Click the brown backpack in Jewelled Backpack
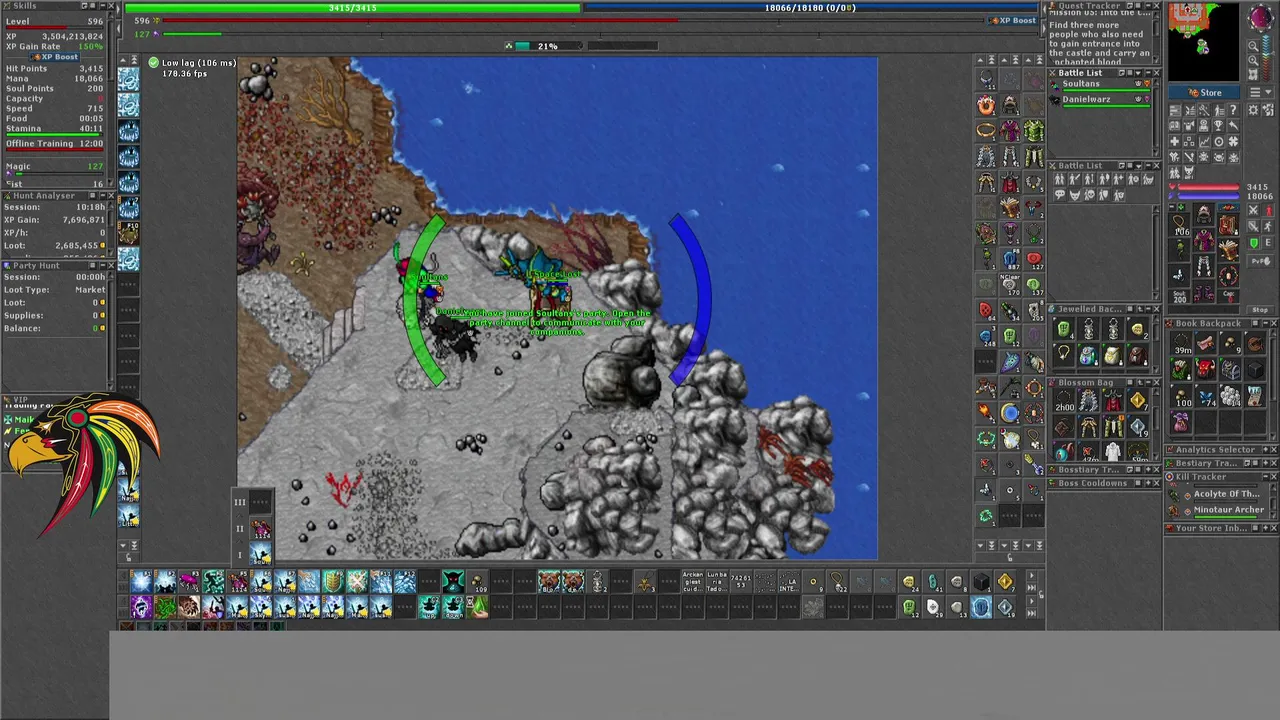This screenshot has height=720, width=1280. 1138,356
